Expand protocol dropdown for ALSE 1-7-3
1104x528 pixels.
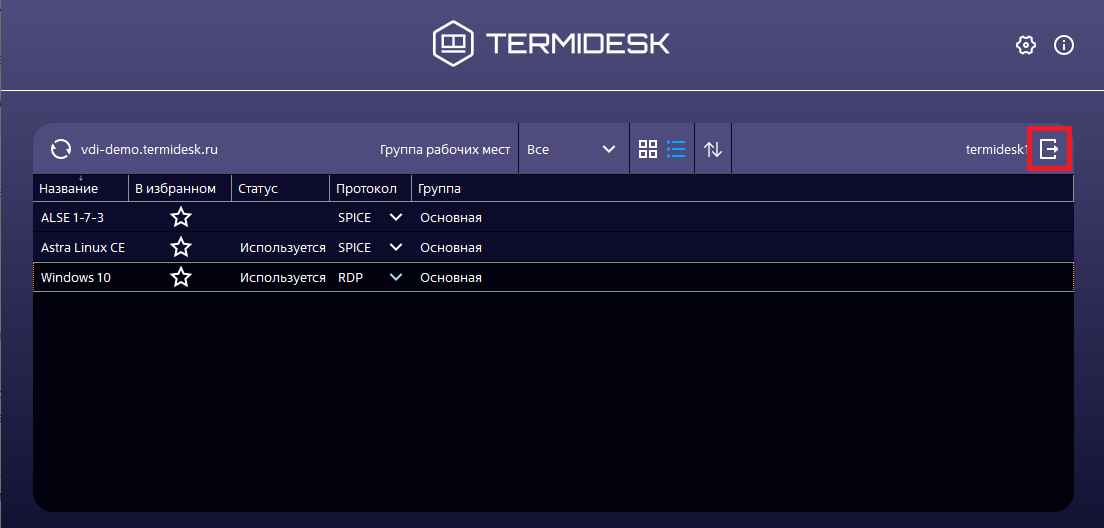(396, 217)
